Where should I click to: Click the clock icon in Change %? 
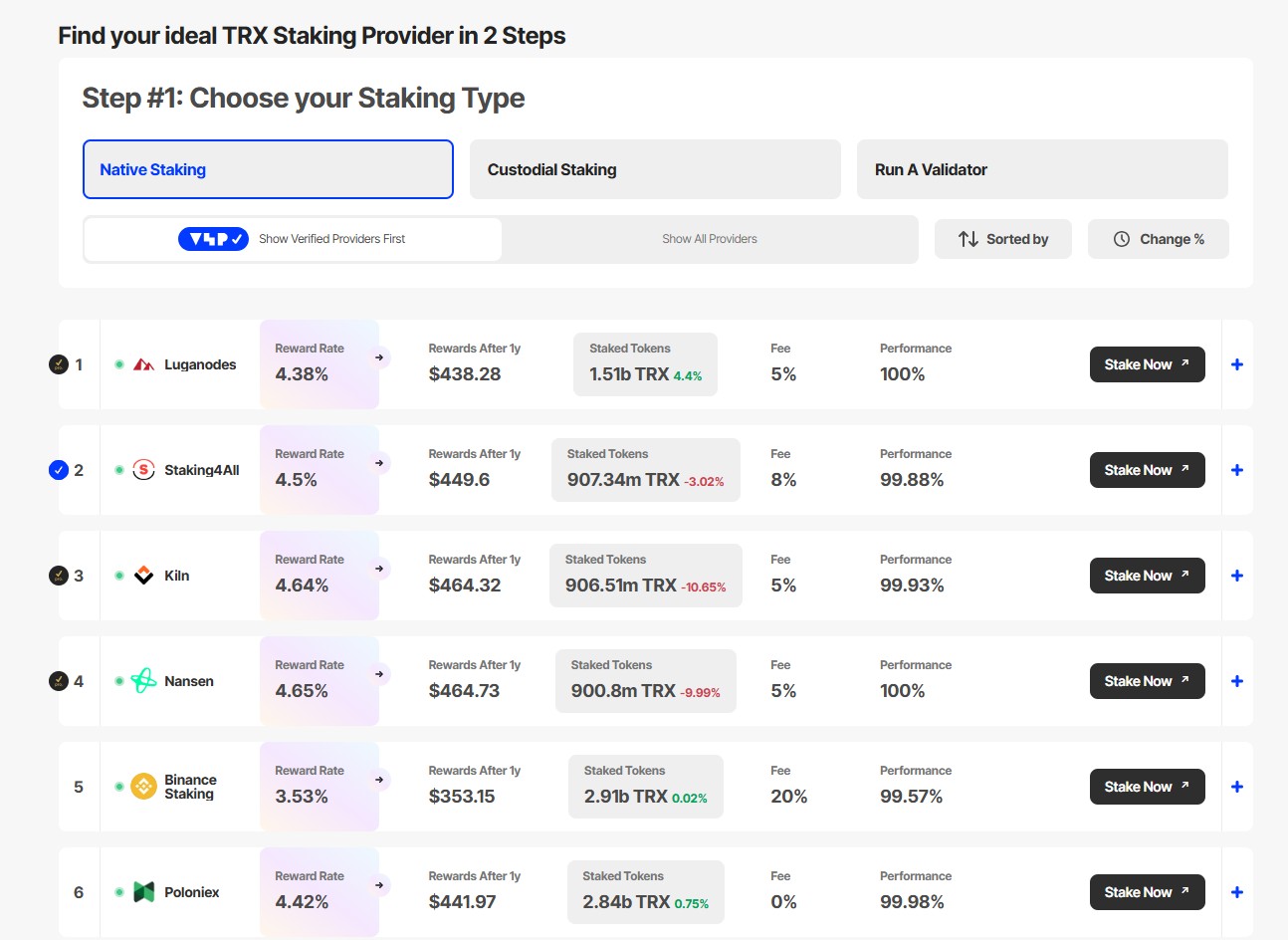click(x=1122, y=239)
